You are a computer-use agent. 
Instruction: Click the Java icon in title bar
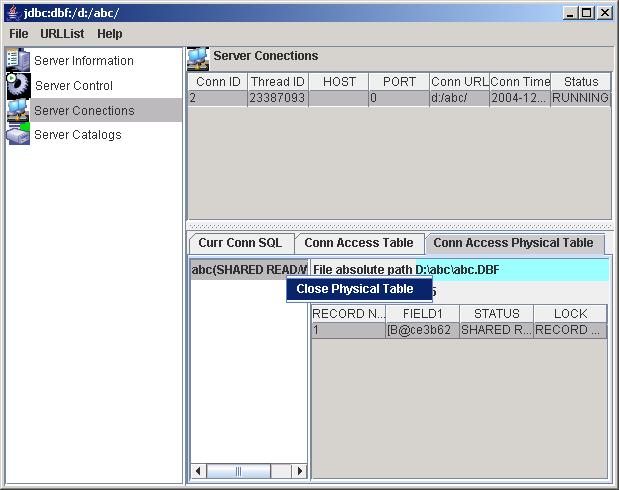pyautogui.click(x=11, y=12)
